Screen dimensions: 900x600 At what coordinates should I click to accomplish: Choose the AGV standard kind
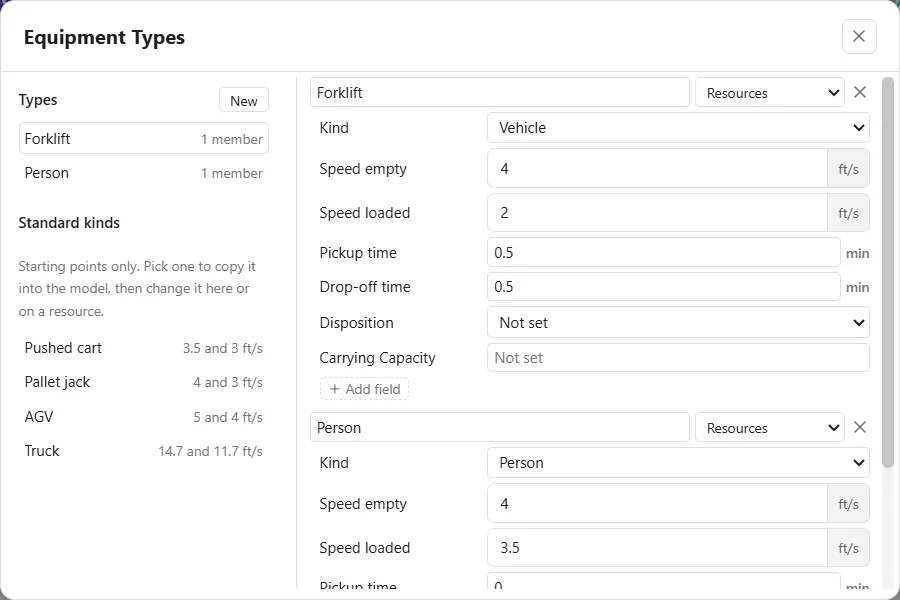pos(143,417)
